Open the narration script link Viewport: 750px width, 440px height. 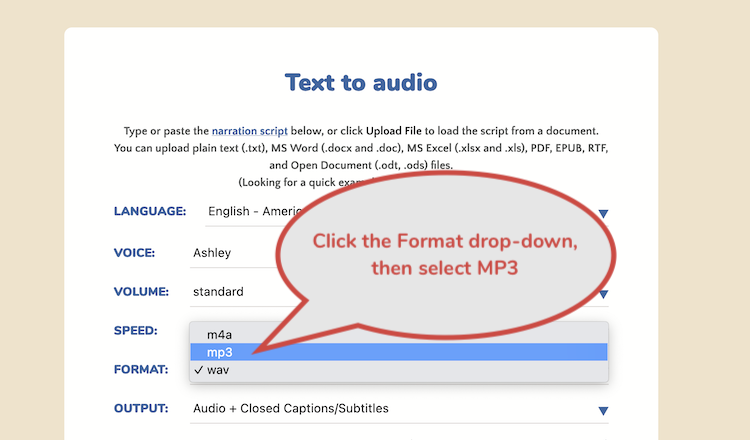249,131
